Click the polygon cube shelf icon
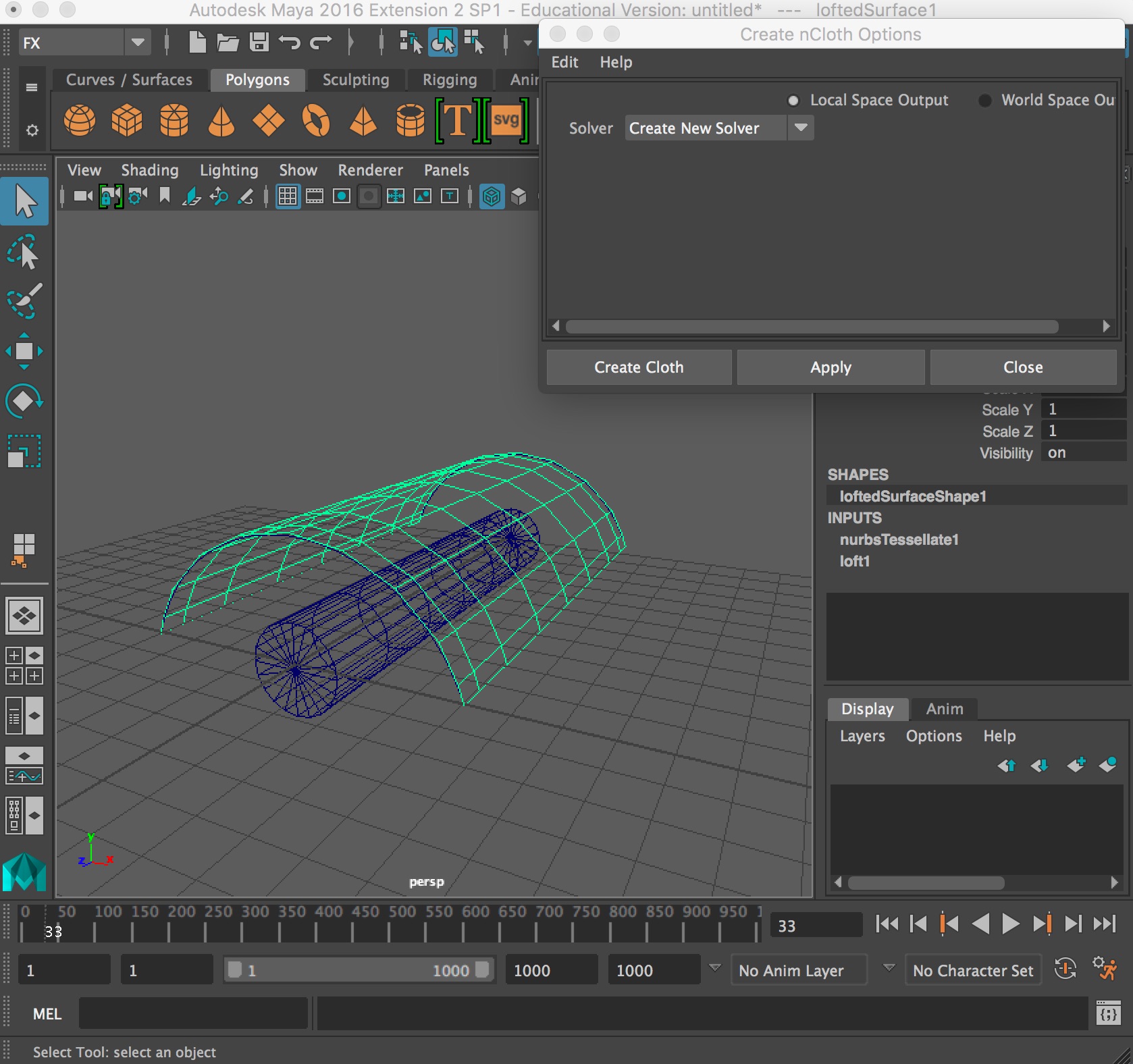This screenshot has height=1064, width=1133. [127, 121]
